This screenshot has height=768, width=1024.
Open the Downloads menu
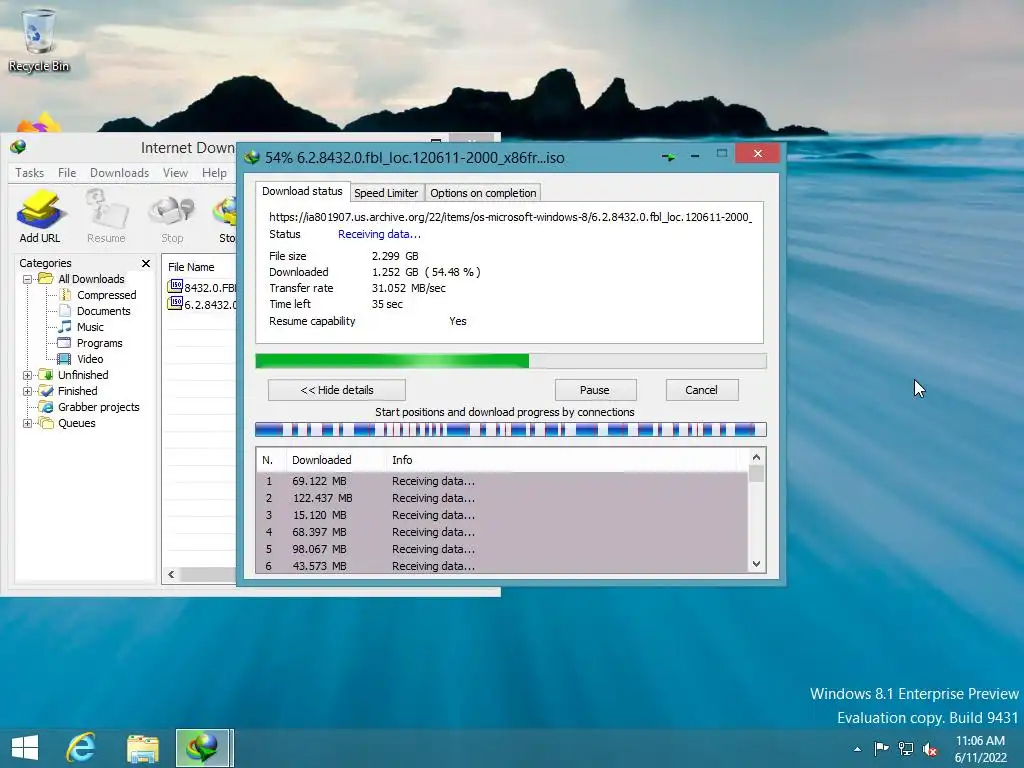(x=120, y=172)
